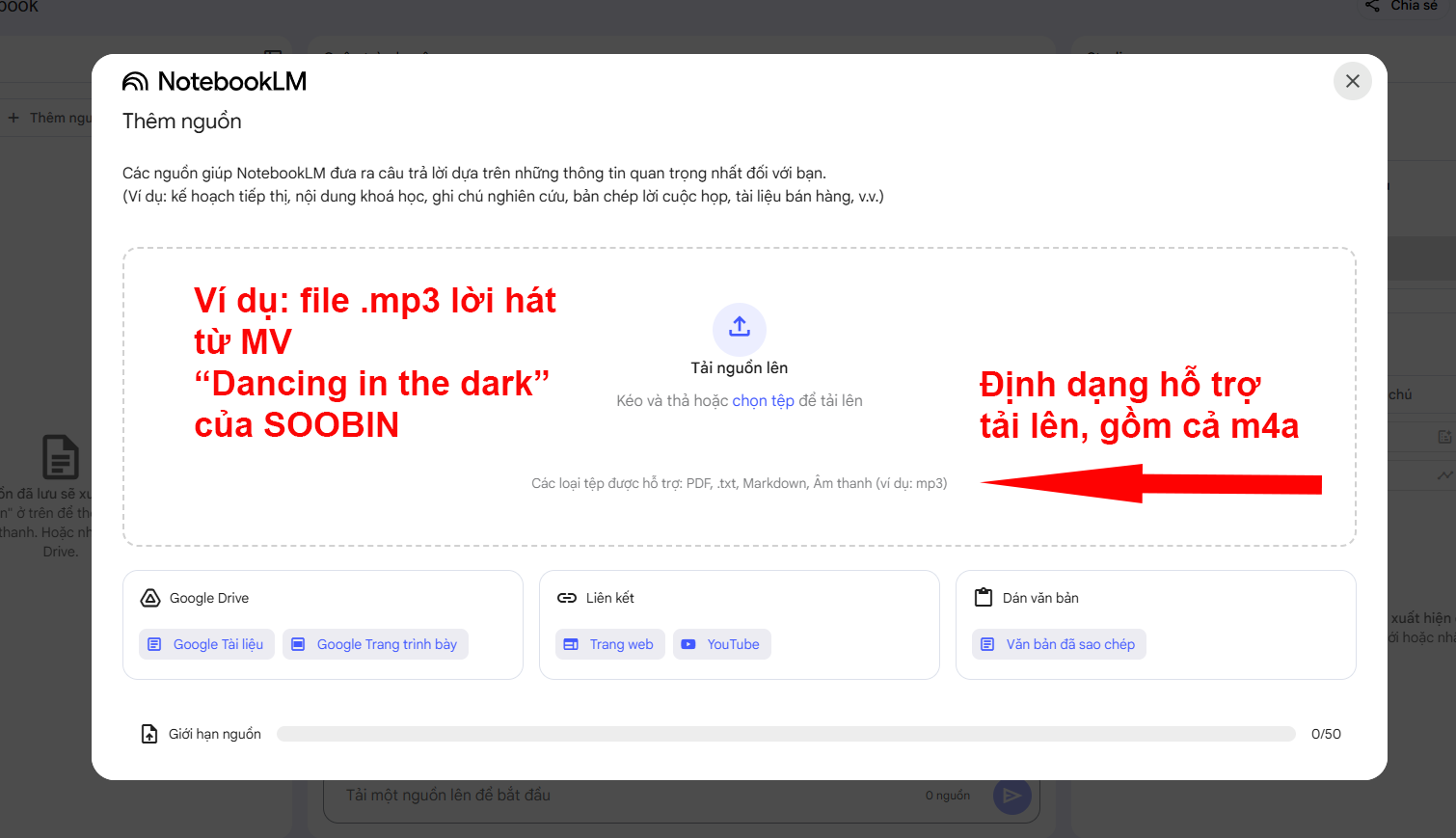Click the NotebookLM logo icon
Screen dimensions: 1456x838
pos(135,82)
